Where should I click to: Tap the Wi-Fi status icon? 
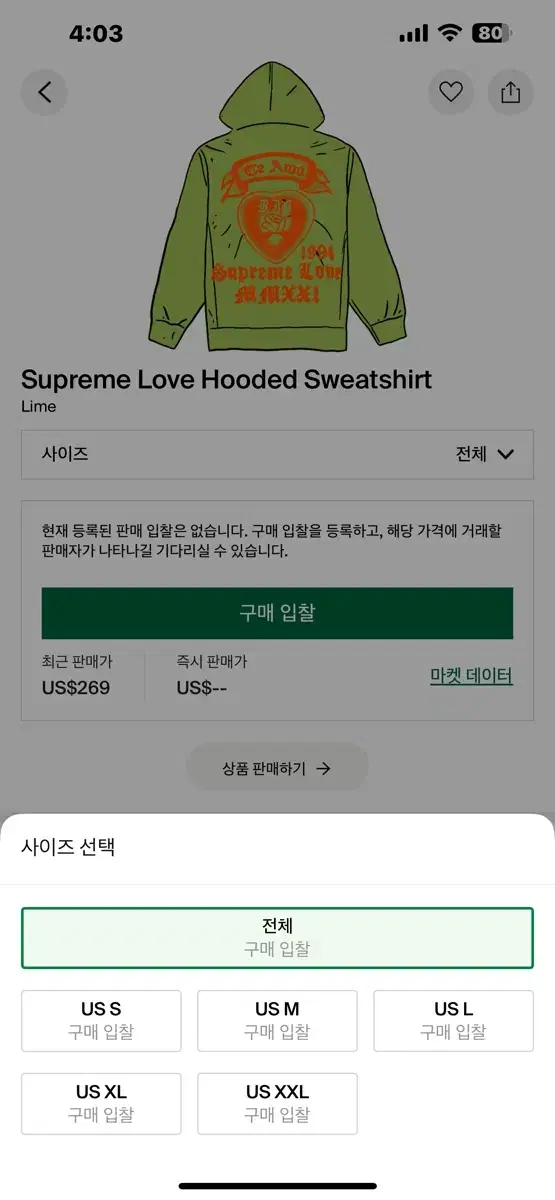click(x=449, y=33)
